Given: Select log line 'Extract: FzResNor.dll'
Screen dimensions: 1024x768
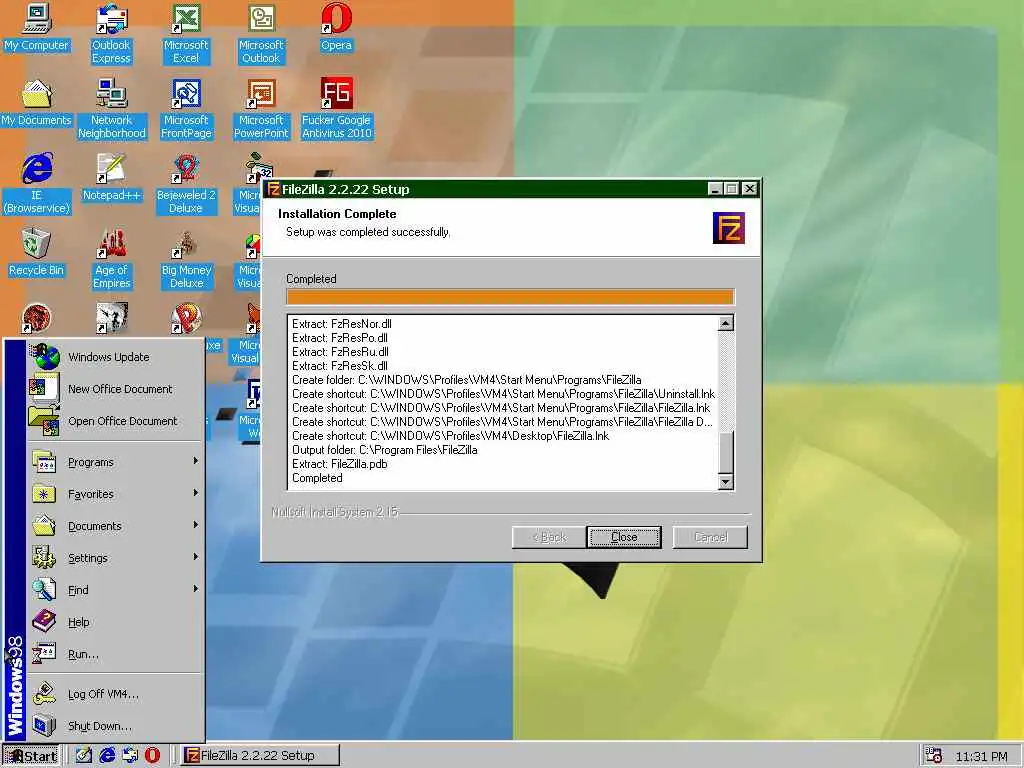Looking at the screenshot, I should point(342,324).
